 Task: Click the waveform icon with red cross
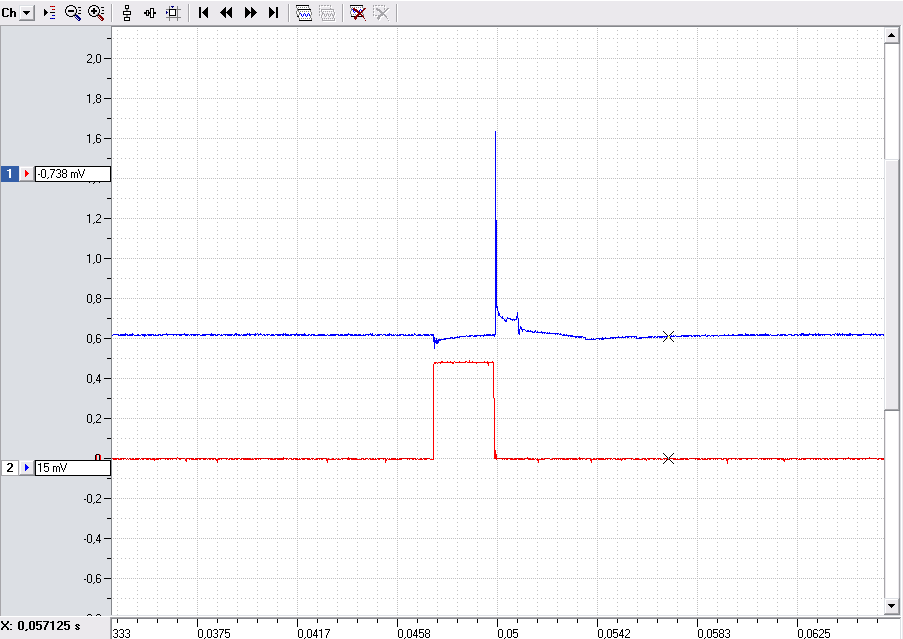358,13
